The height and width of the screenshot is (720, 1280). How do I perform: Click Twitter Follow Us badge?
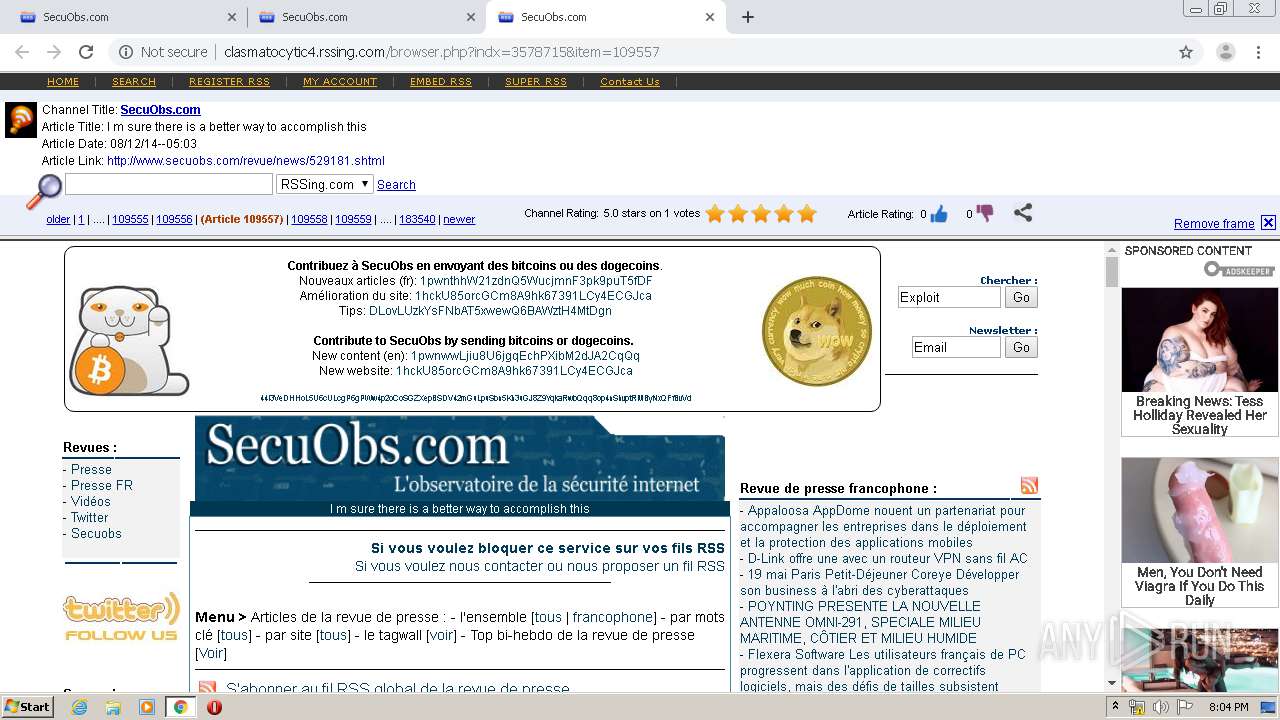(121, 616)
